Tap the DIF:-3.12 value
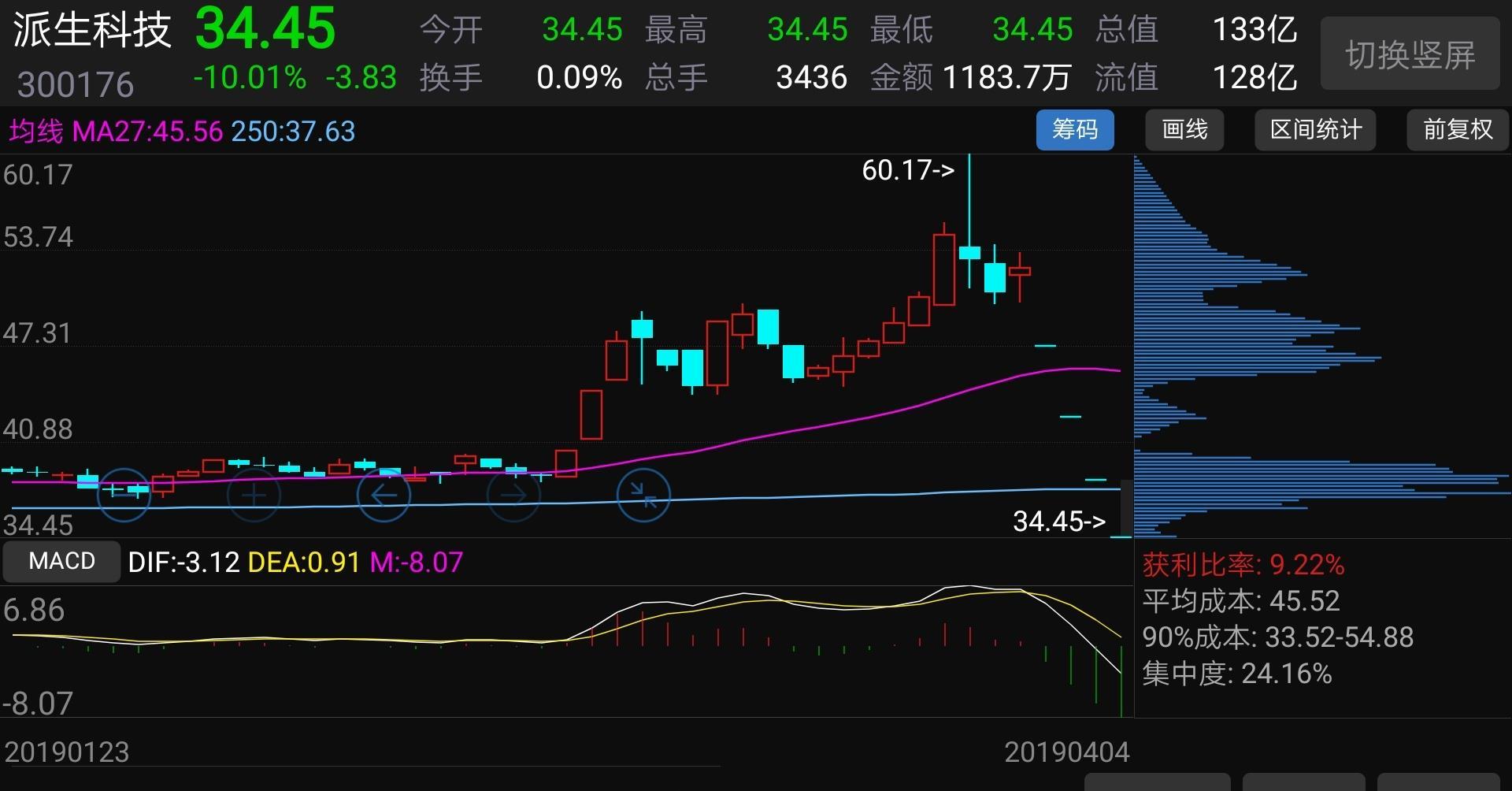Screen dimensions: 1512x791 pos(183,562)
